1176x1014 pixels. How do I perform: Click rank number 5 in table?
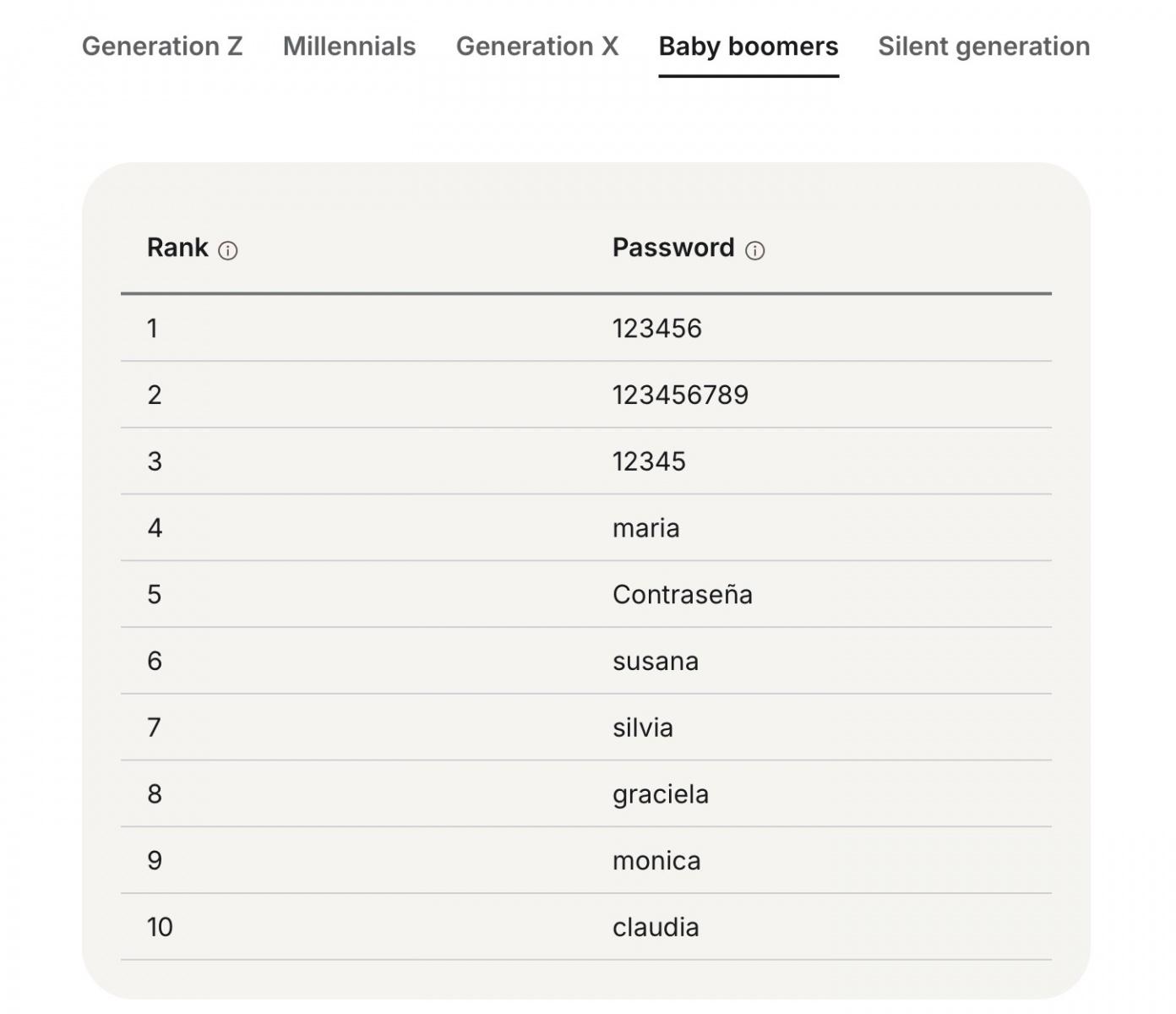pyautogui.click(x=154, y=595)
